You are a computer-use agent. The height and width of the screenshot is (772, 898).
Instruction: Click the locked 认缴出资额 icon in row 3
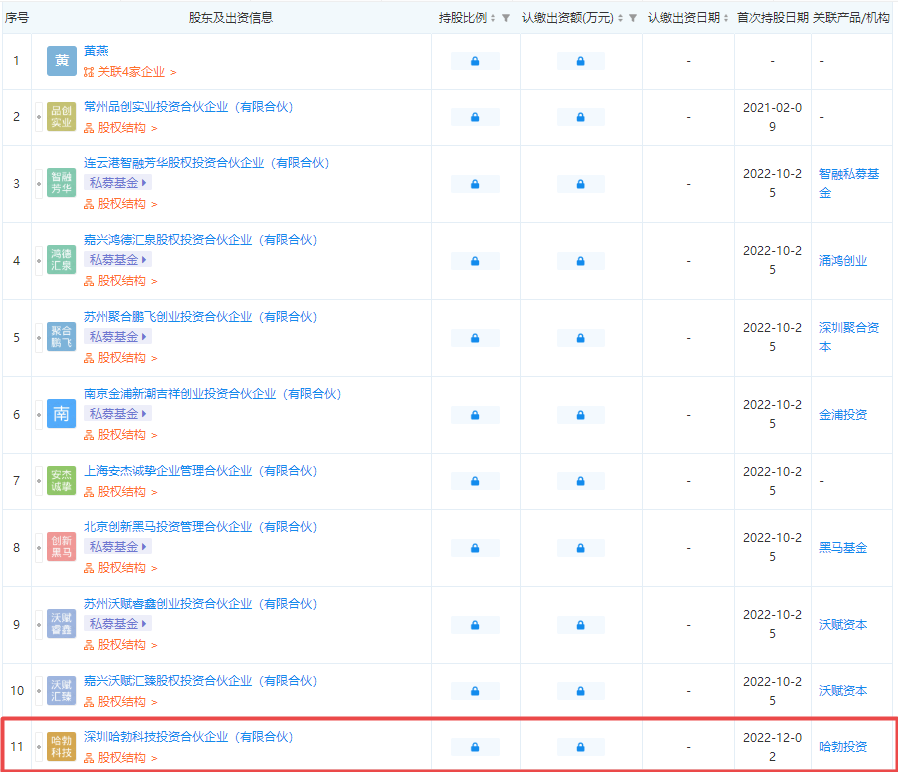(580, 184)
